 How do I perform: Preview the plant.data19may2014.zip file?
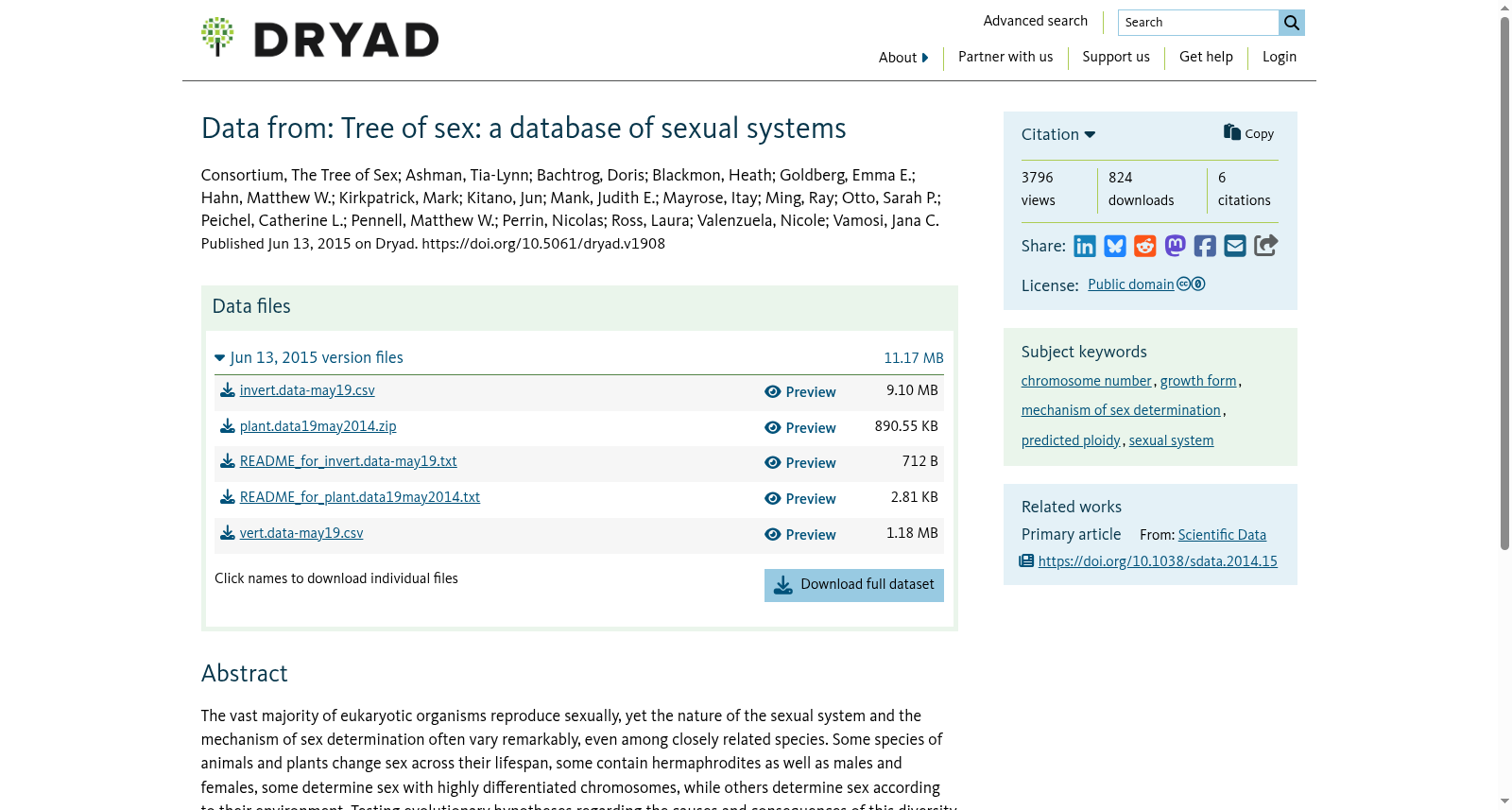800,428
